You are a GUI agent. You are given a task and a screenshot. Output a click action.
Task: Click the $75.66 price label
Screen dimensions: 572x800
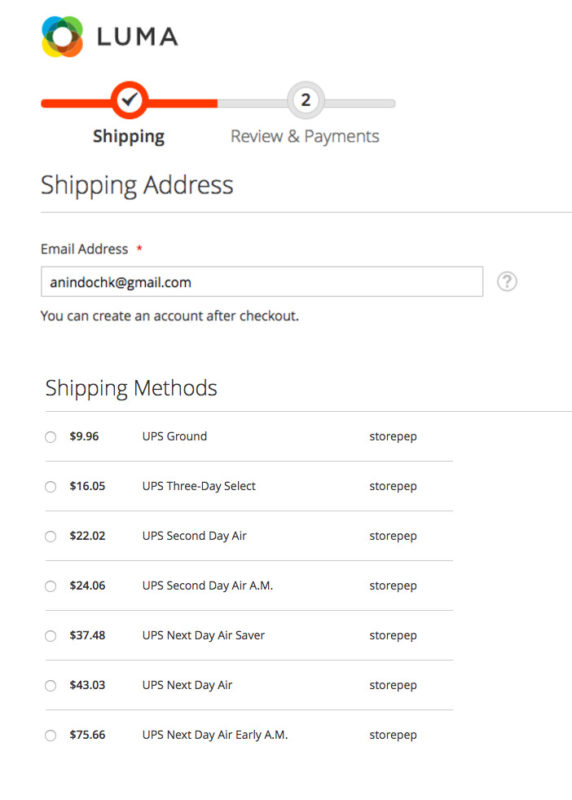pyautogui.click(x=87, y=735)
